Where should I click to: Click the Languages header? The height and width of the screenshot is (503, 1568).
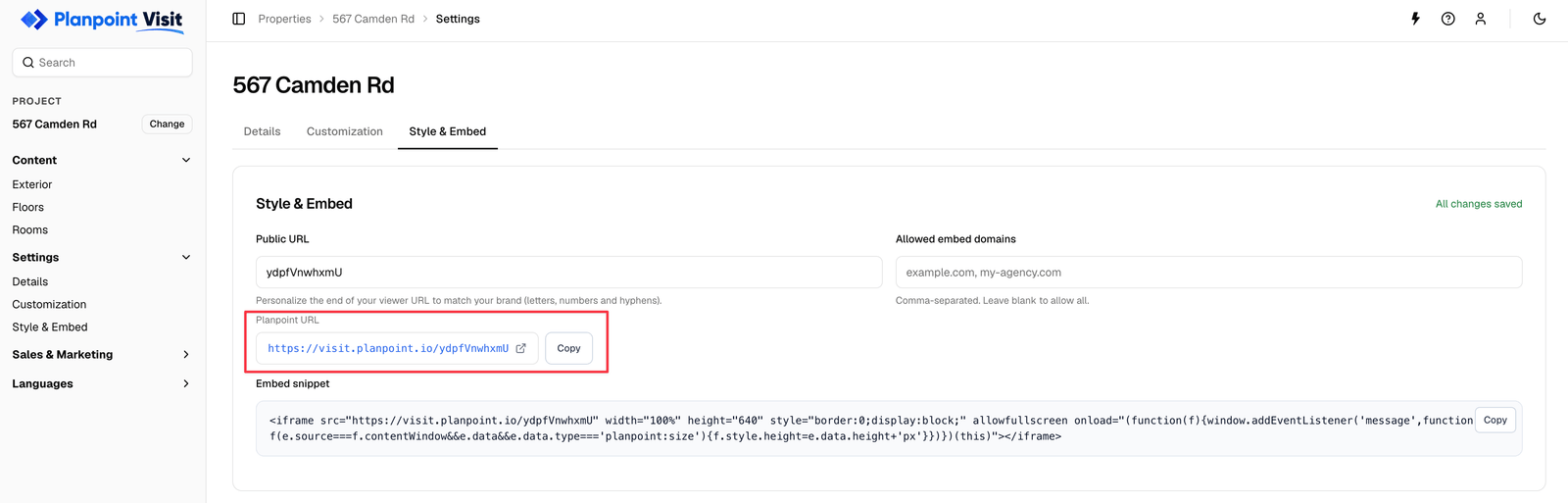42,383
